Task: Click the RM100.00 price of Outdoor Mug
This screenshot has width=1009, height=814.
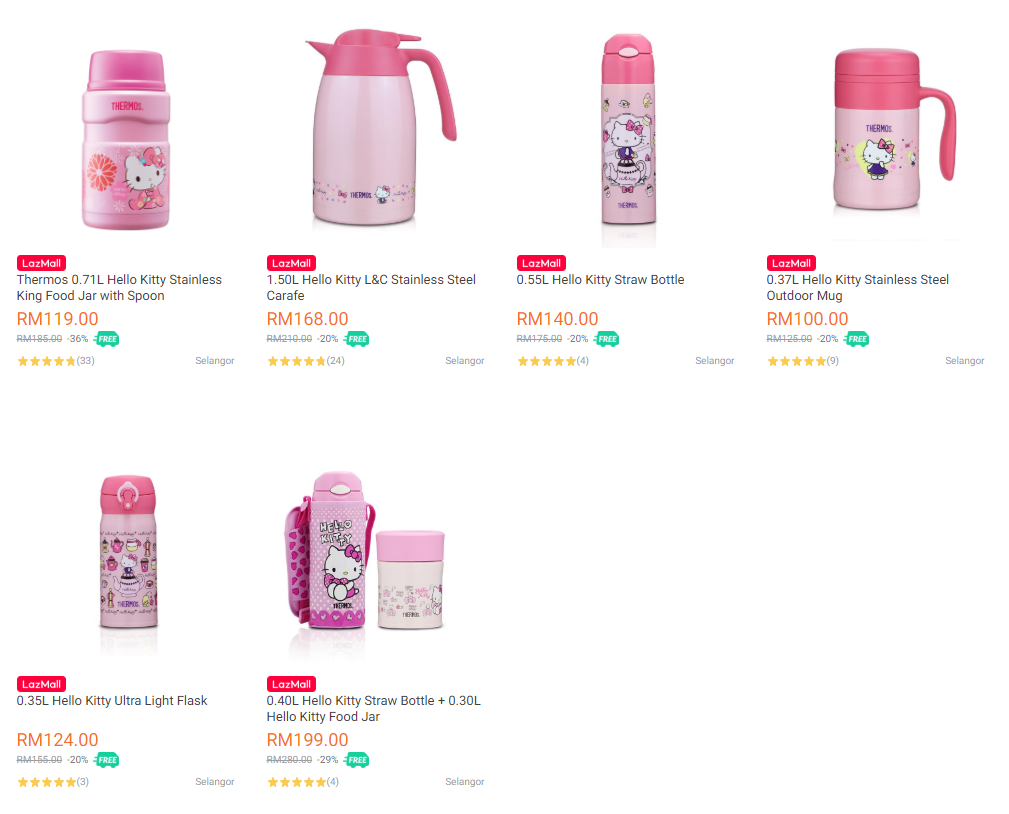Action: coord(807,319)
